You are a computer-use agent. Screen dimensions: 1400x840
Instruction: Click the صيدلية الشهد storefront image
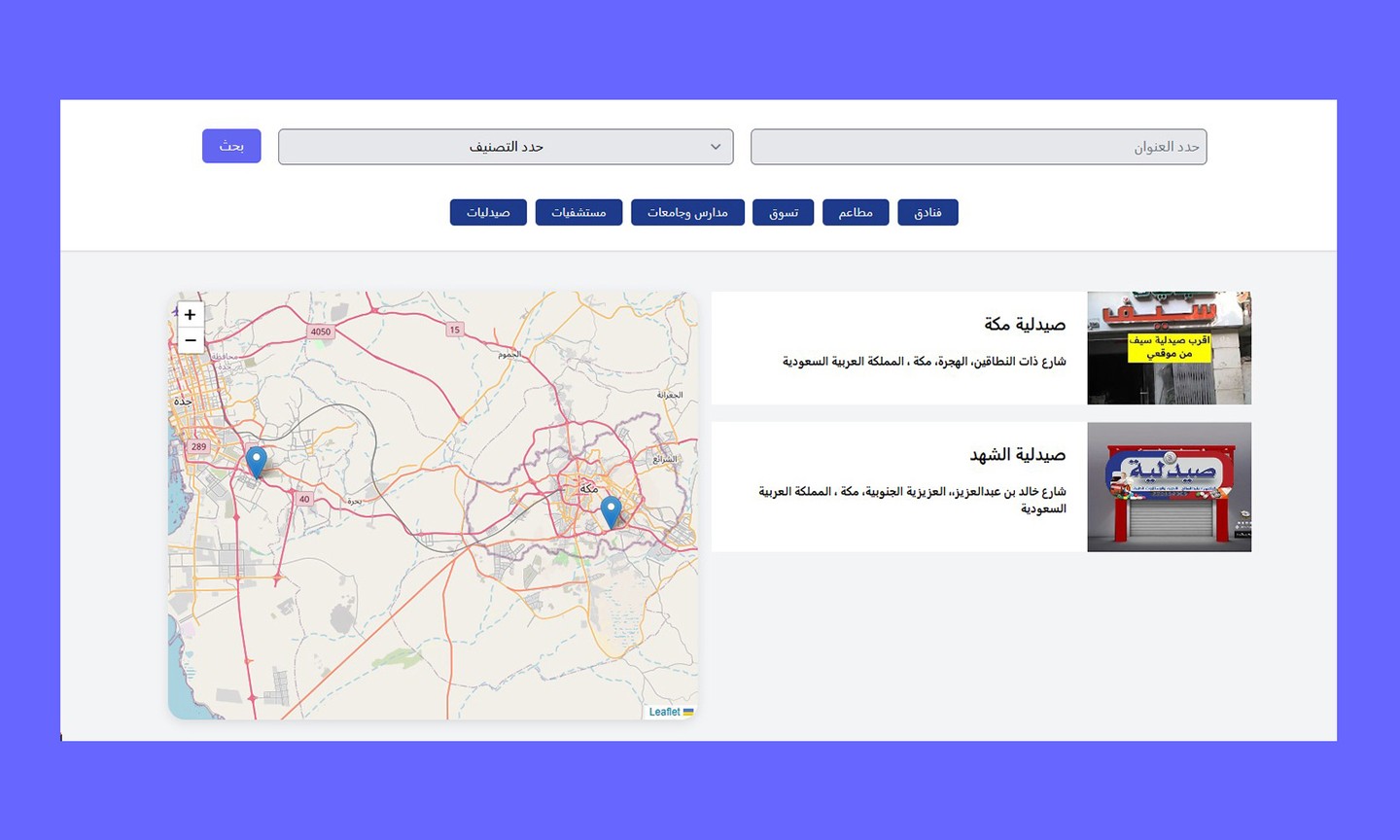click(1169, 486)
